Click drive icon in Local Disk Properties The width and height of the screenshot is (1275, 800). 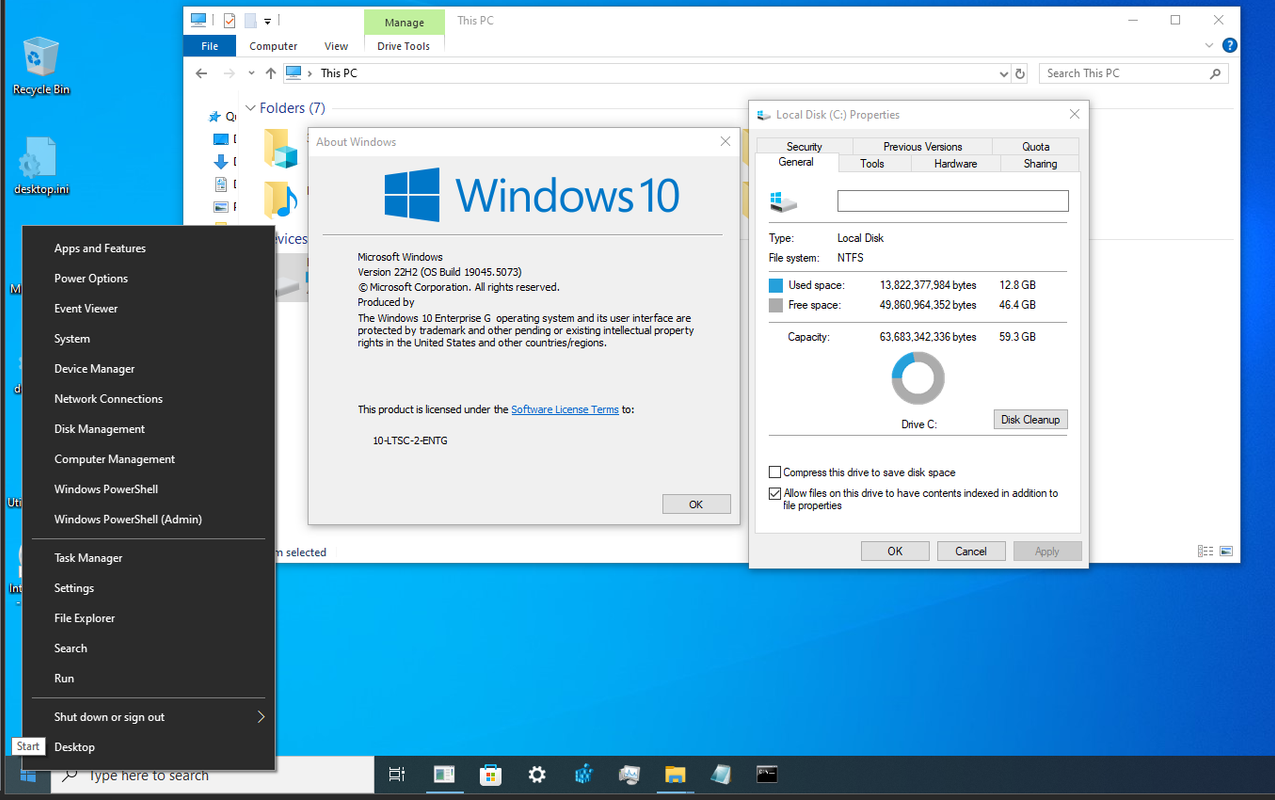tap(784, 201)
